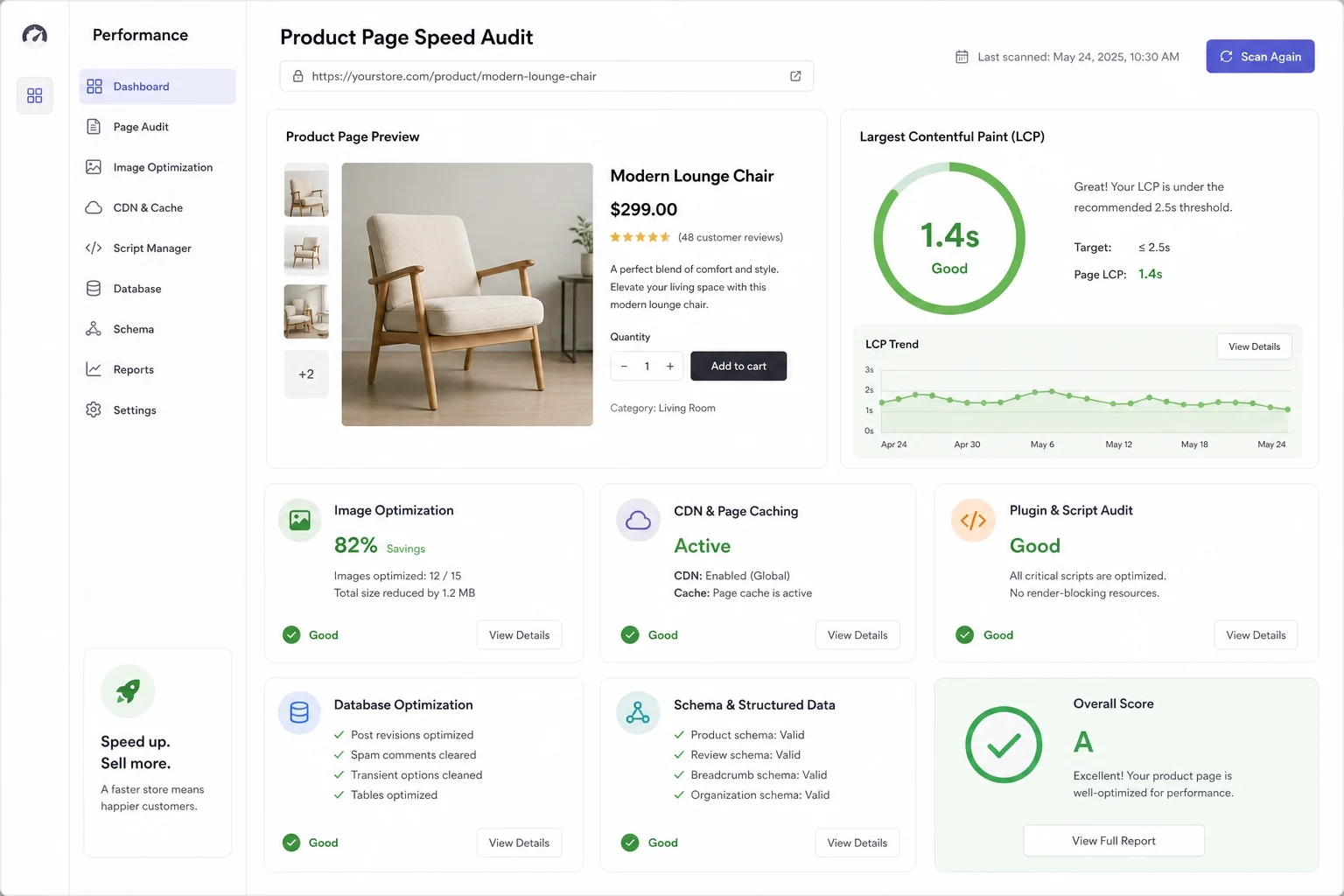Click the Script Manager code brackets icon
The width and height of the screenshot is (1344, 896).
tap(94, 248)
